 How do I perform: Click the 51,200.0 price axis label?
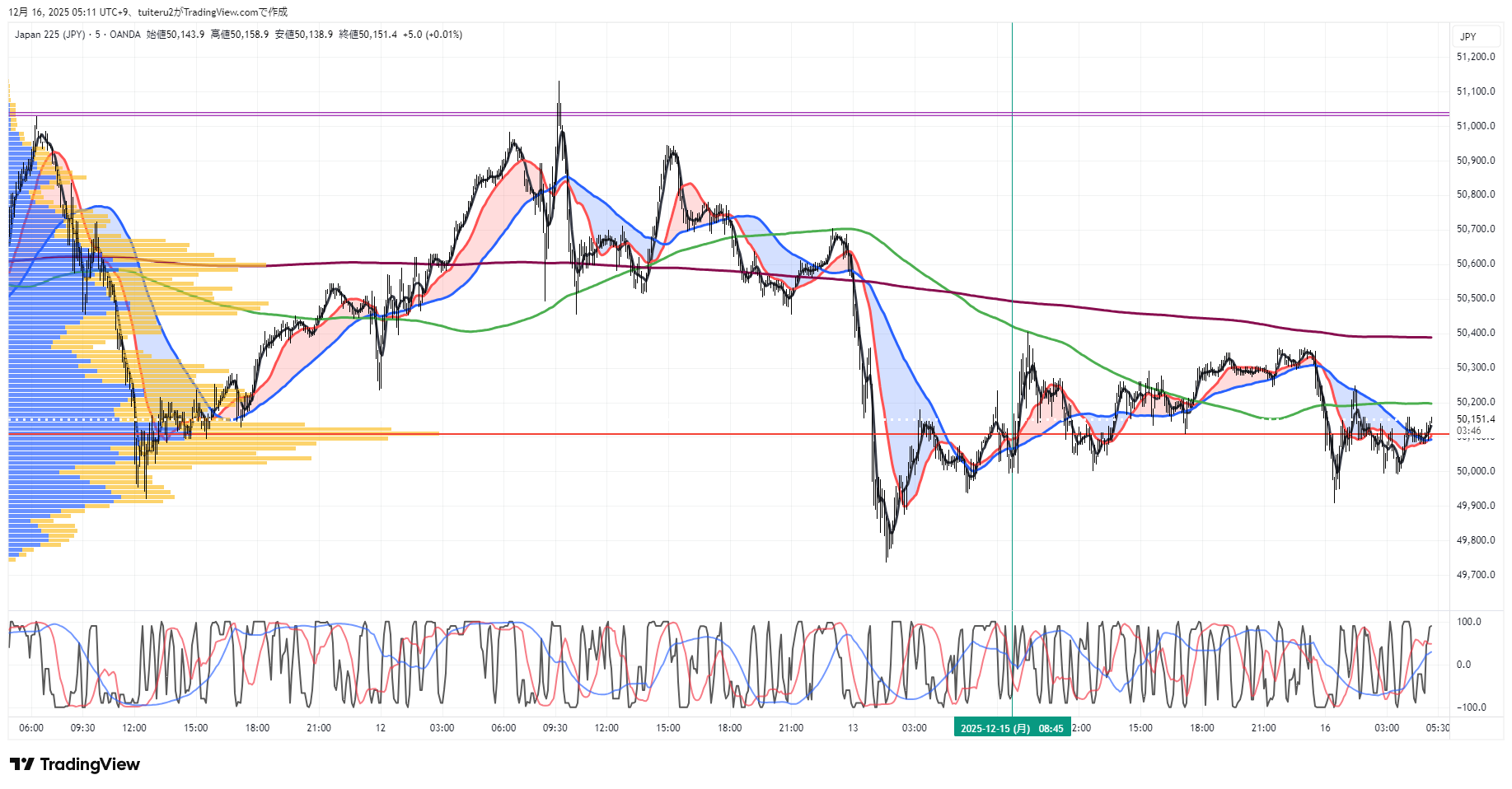[1475, 57]
